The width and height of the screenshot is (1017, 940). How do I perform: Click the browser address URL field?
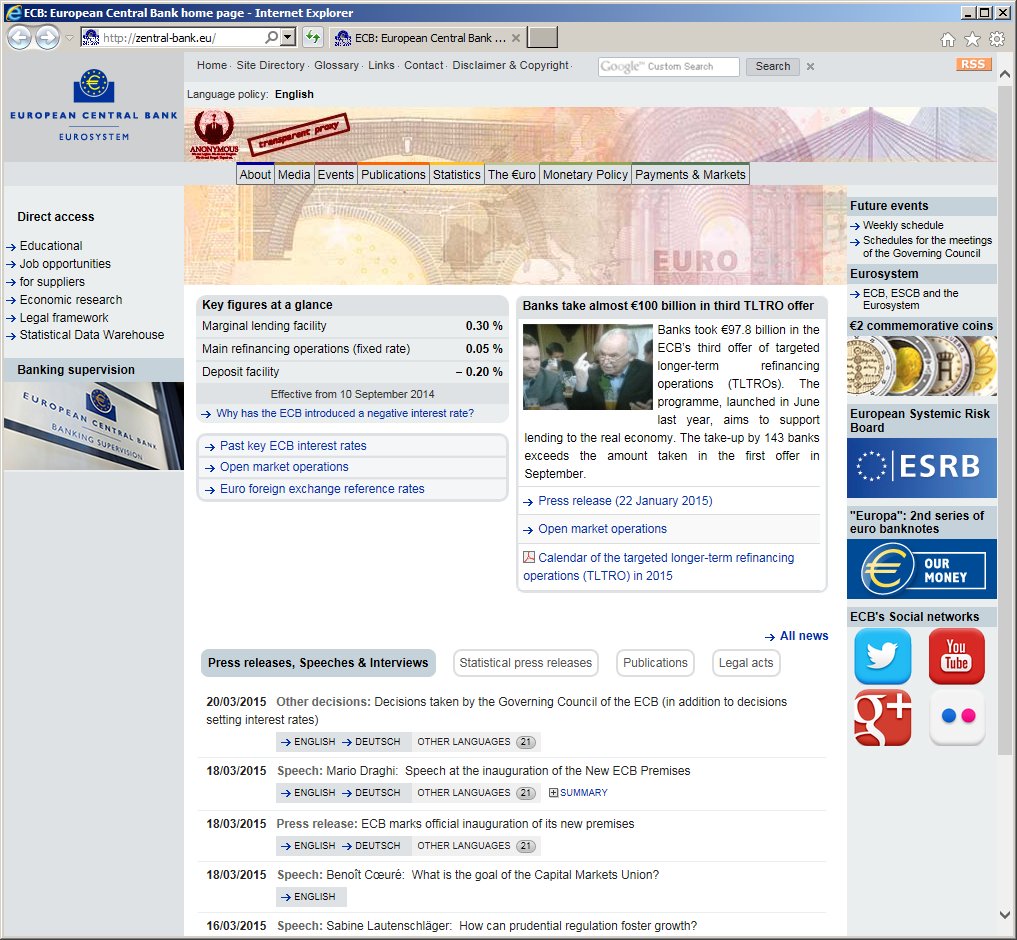(183, 38)
